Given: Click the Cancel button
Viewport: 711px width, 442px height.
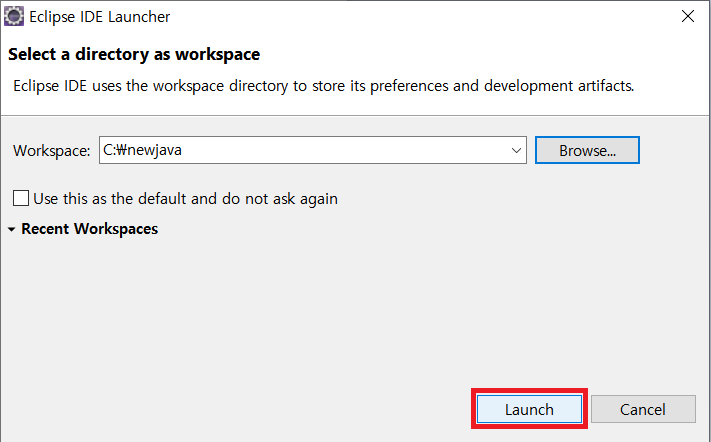Looking at the screenshot, I should [643, 409].
